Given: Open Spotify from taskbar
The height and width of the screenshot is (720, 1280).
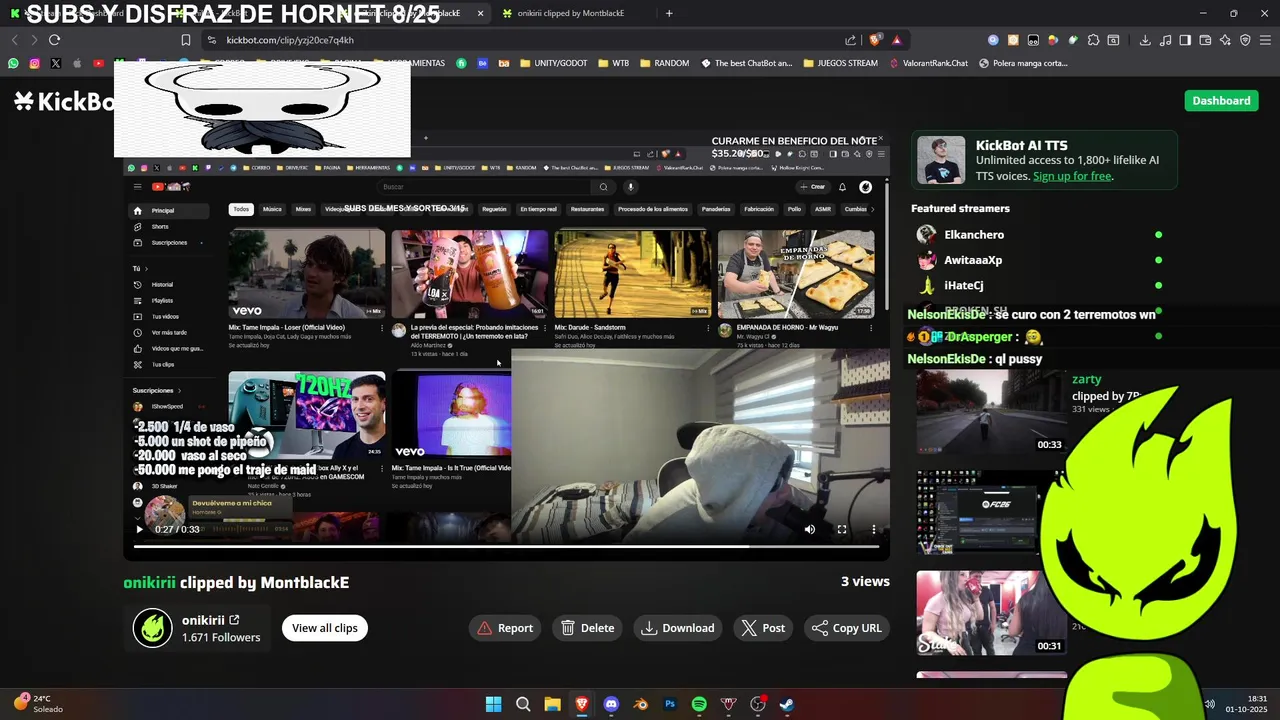Looking at the screenshot, I should (699, 704).
